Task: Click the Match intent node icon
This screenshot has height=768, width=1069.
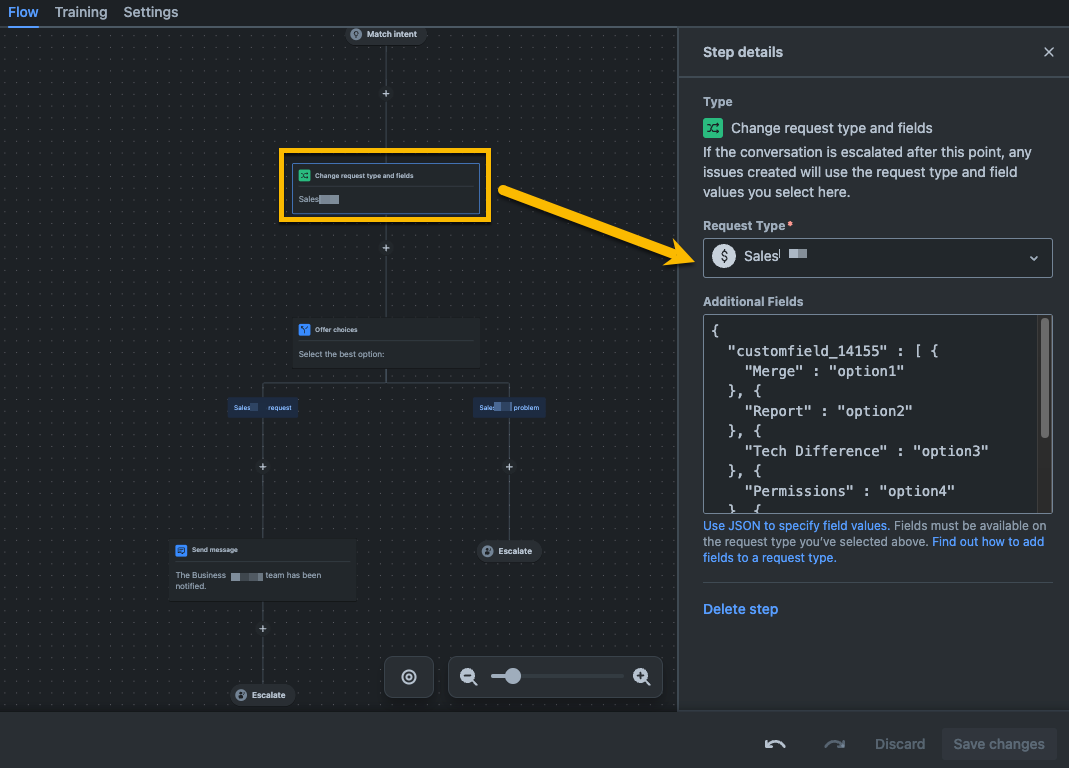Action: (x=356, y=34)
